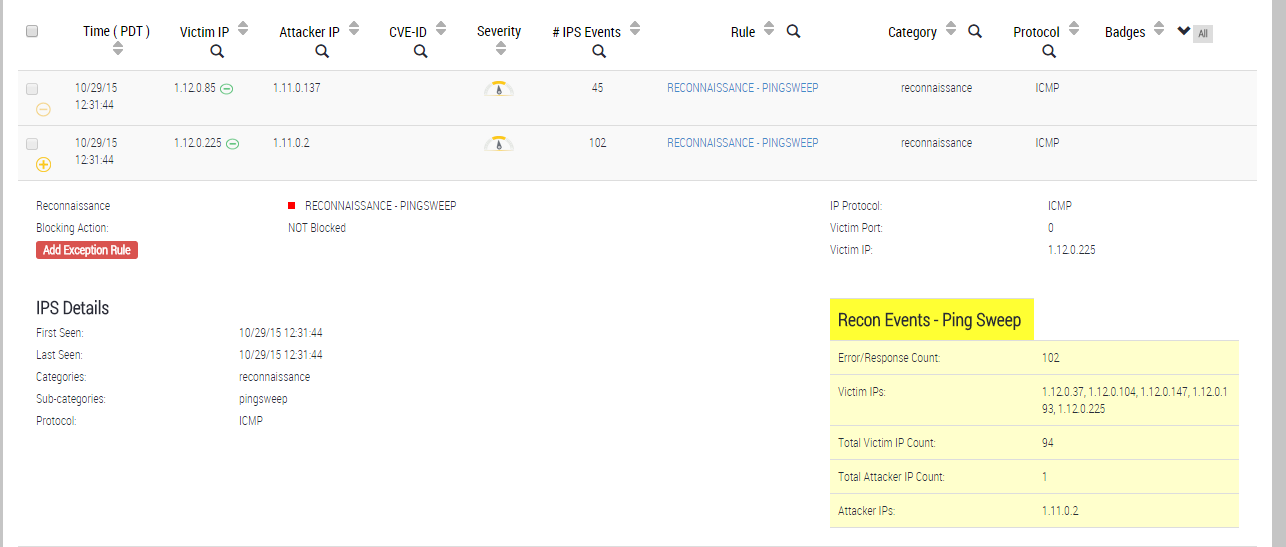Click Error/Response Count value 102
The width and height of the screenshot is (1286, 547).
(1050, 357)
